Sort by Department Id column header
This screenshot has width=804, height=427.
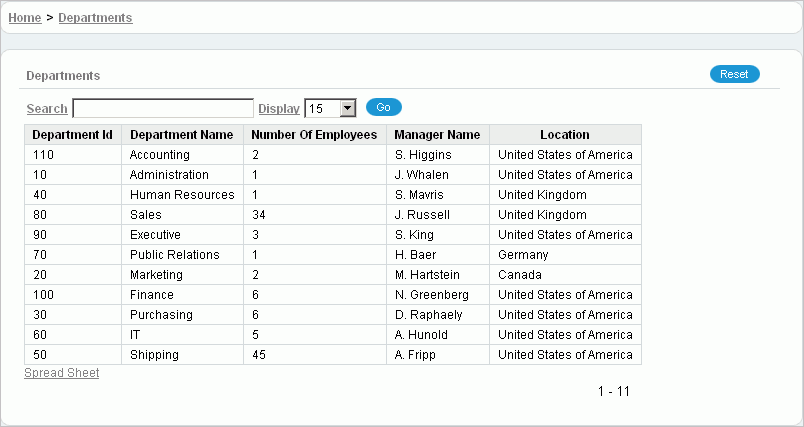[72, 134]
